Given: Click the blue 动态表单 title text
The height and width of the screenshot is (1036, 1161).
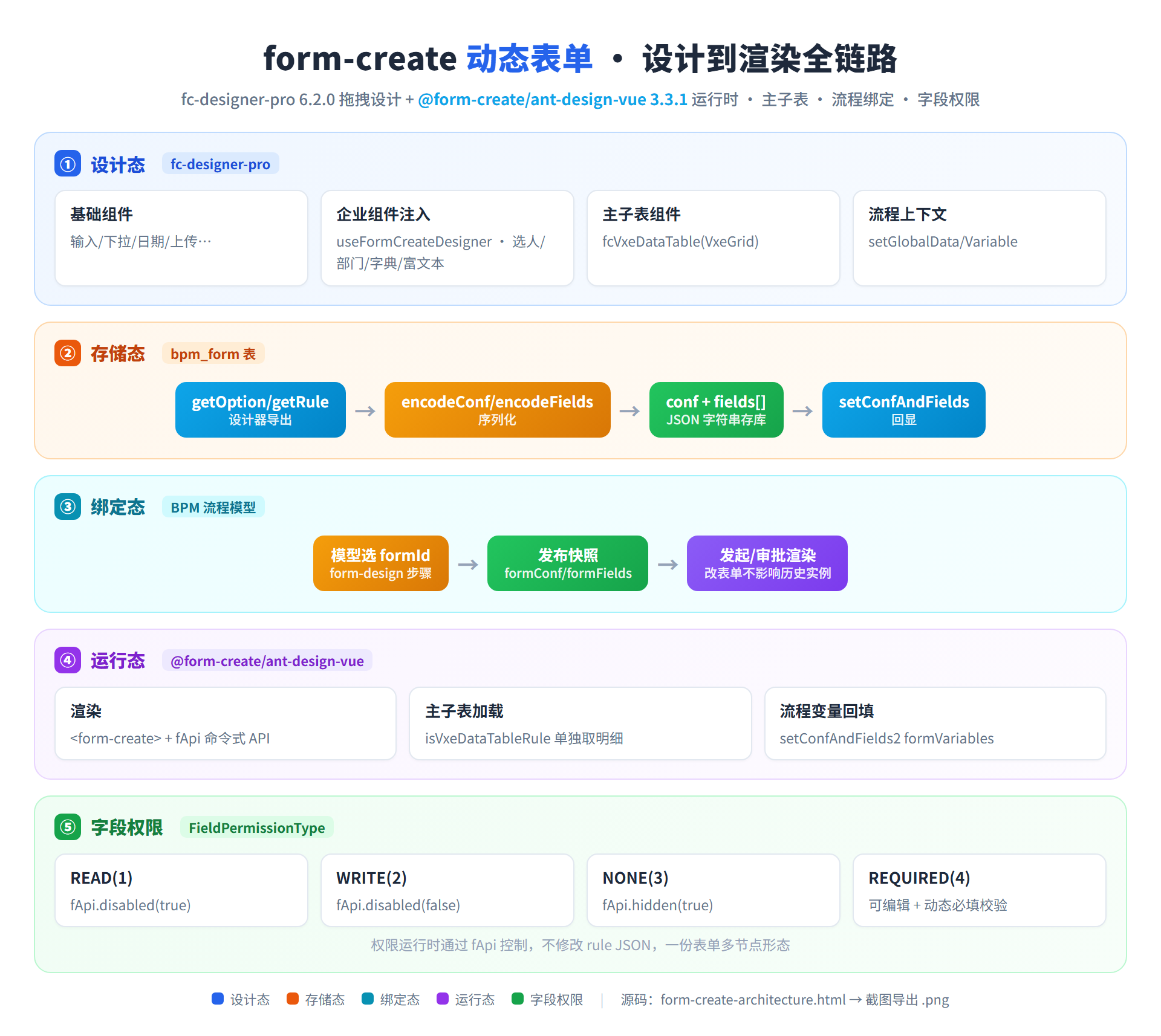Looking at the screenshot, I should pos(530,59).
